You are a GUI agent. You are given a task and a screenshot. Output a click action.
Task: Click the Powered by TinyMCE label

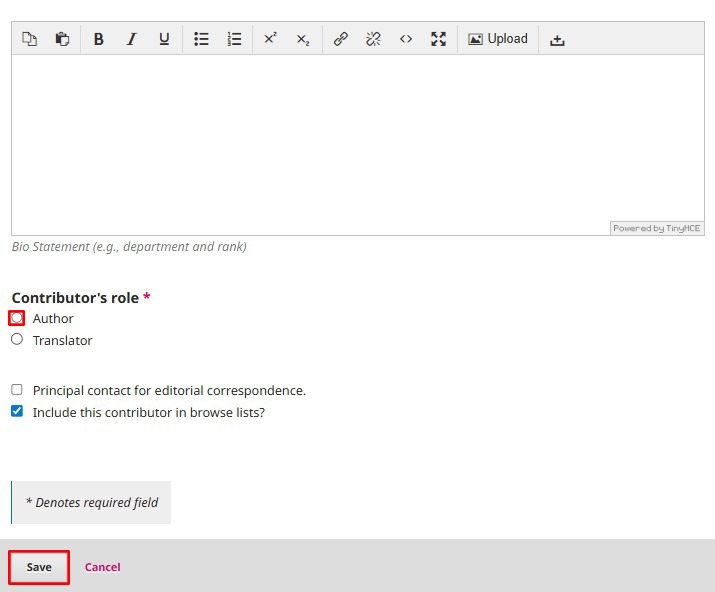click(657, 228)
